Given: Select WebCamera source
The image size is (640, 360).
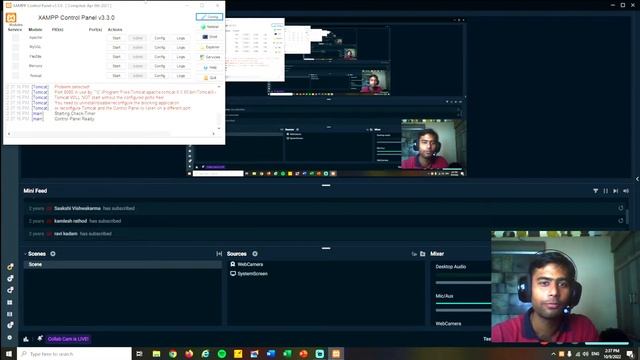Looking at the screenshot, I should click(247, 264).
